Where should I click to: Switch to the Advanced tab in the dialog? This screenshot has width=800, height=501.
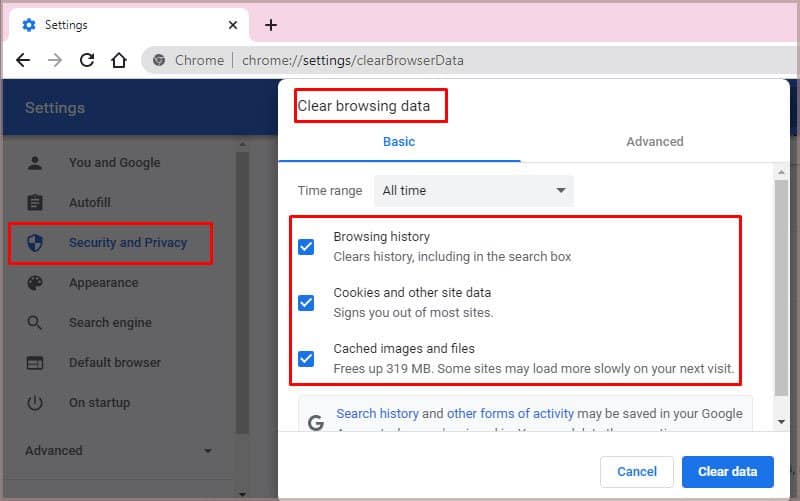coord(655,141)
